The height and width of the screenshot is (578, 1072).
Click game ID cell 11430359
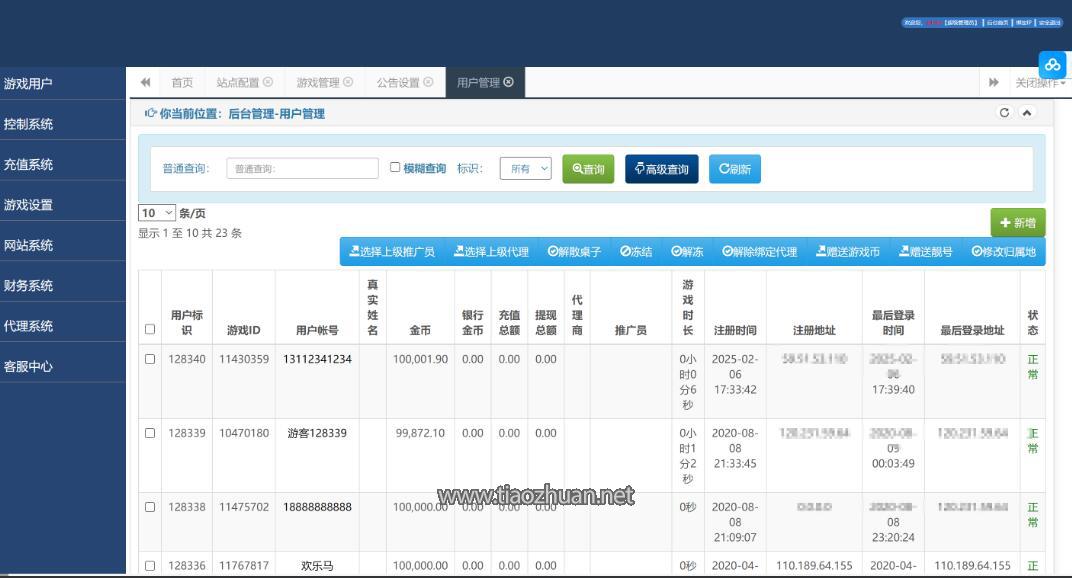(x=244, y=359)
